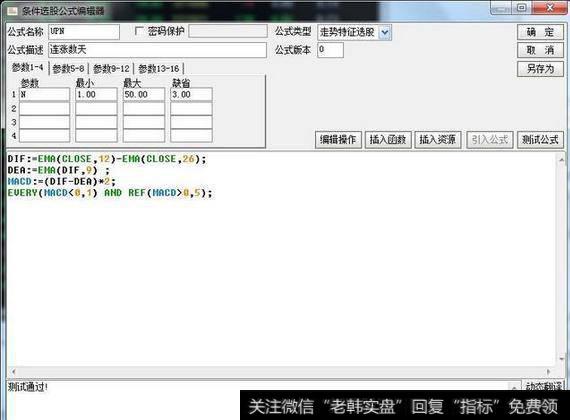Click the horizontal scrollbar right arrow
Screen dimensions: 570x420
(x=548, y=371)
